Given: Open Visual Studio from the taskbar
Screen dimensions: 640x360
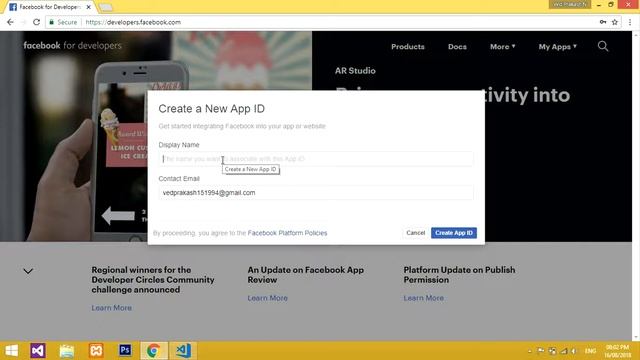Looking at the screenshot, I should (x=38, y=351).
